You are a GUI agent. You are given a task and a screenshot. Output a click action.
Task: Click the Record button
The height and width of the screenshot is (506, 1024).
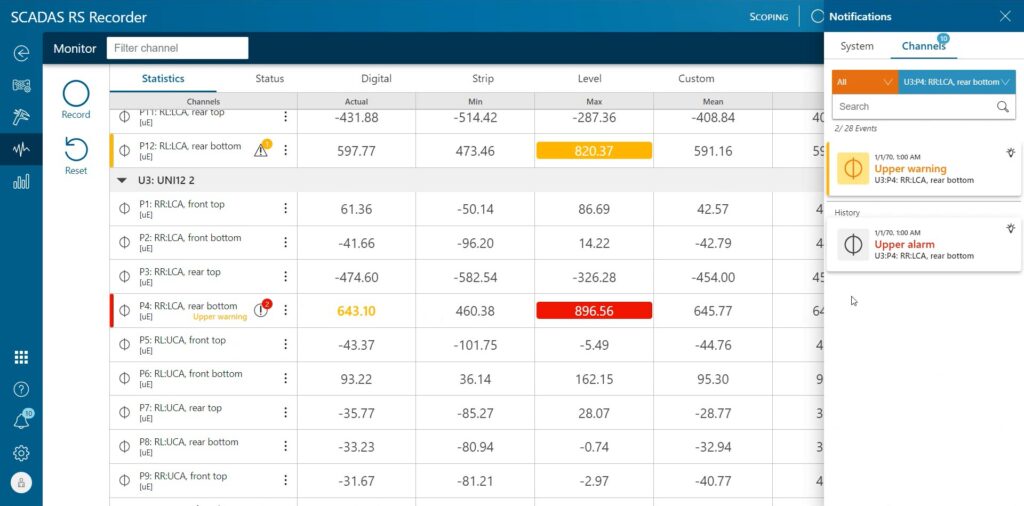(x=76, y=99)
